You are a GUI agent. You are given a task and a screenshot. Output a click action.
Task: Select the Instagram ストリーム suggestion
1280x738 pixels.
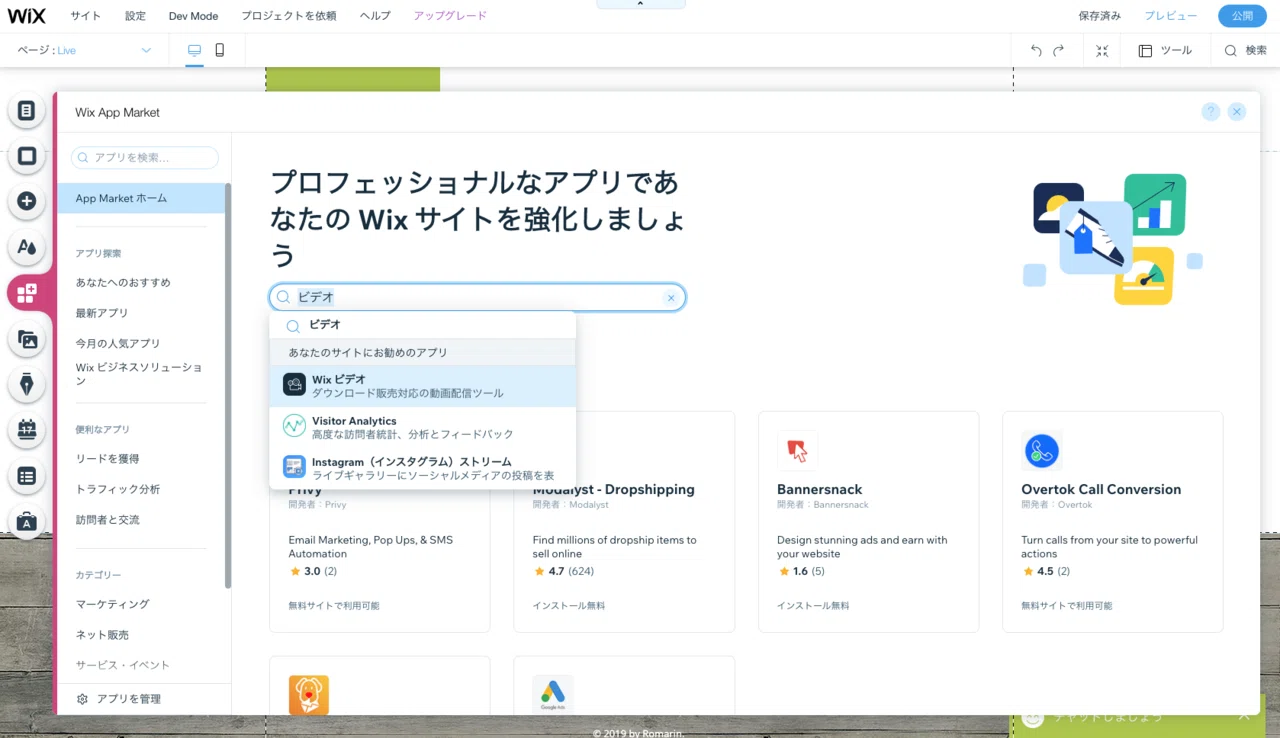click(x=423, y=468)
